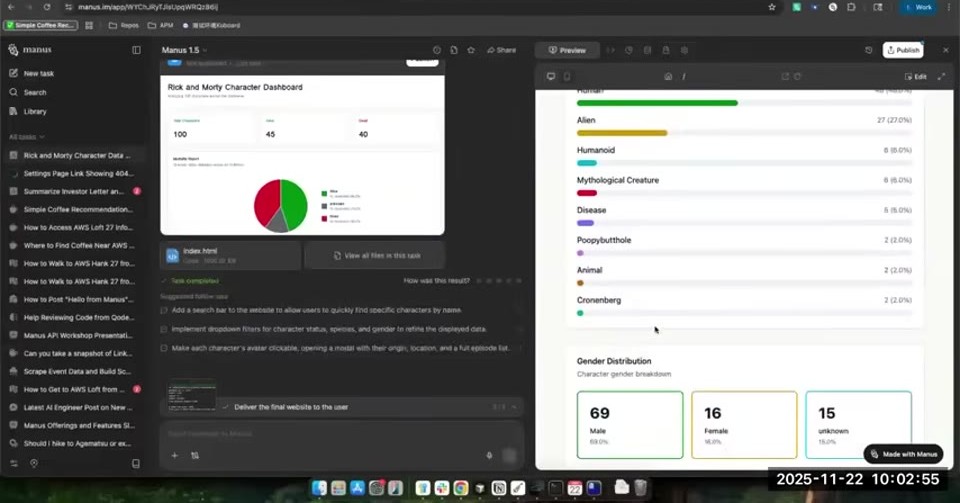Click the New task pencil icon
The height and width of the screenshot is (503, 960).
tap(13, 73)
